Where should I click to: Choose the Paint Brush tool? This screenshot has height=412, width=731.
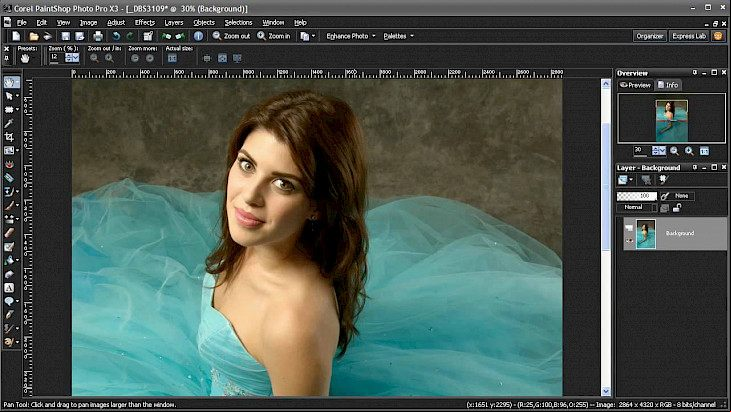(x=9, y=205)
